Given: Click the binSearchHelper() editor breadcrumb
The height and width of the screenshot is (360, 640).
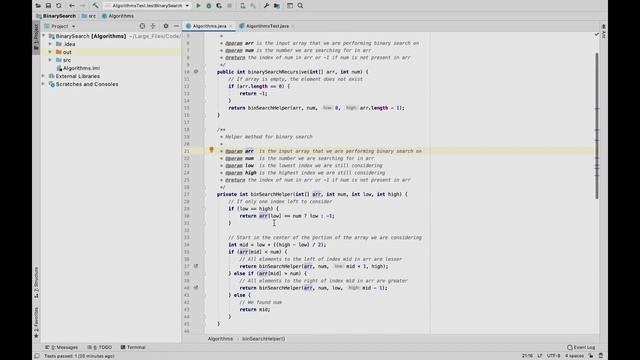Looking at the screenshot, I should 264,339.
